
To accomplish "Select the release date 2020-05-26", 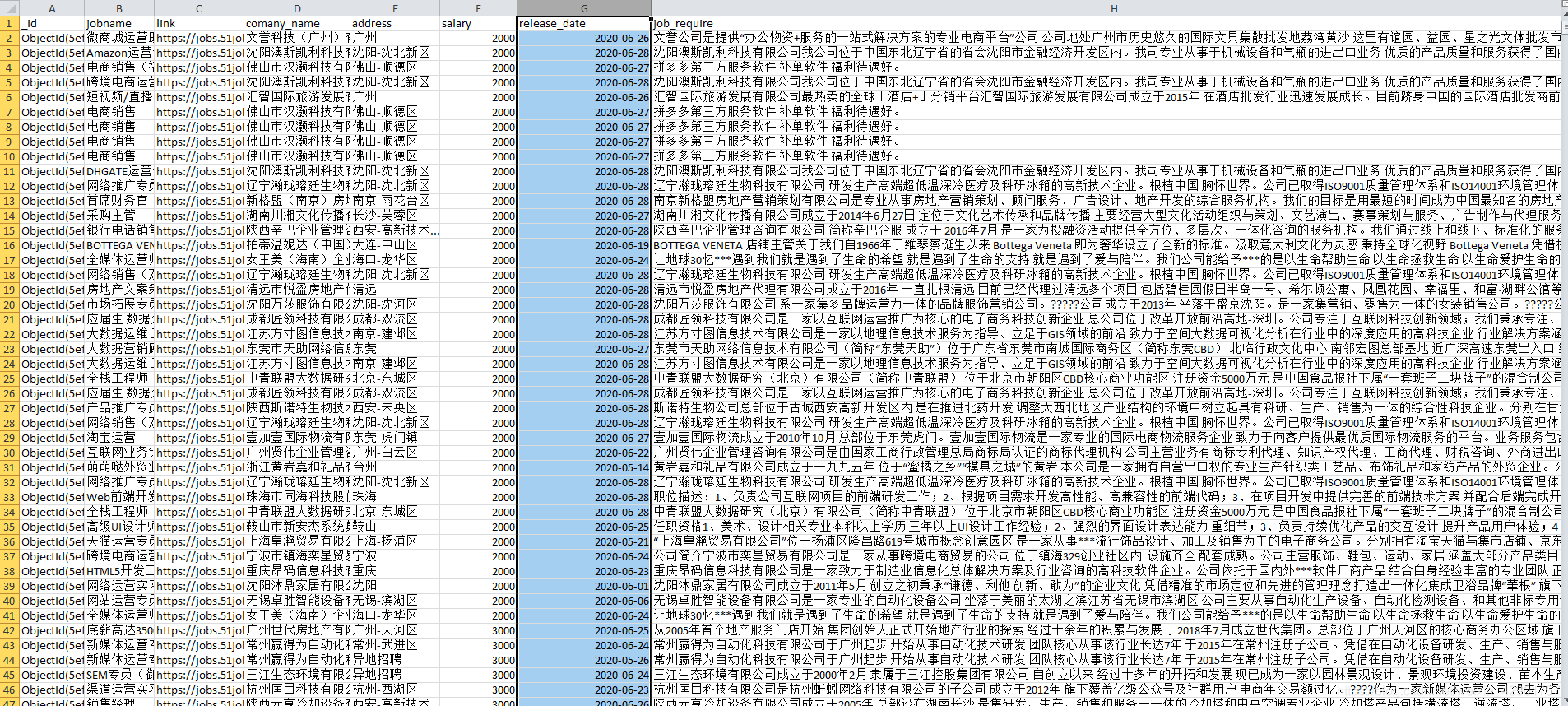I will (584, 660).
